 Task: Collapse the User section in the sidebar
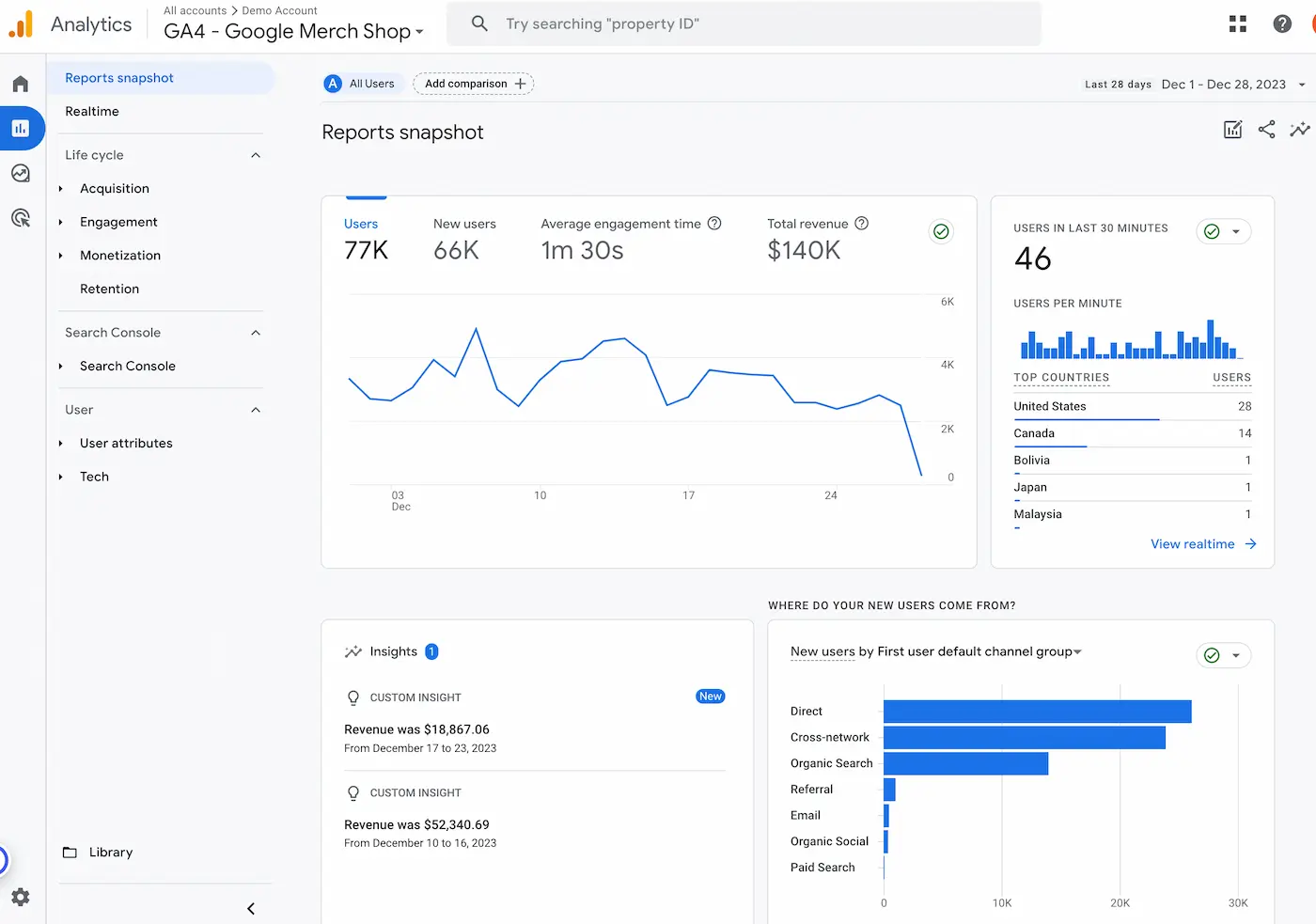pos(255,410)
